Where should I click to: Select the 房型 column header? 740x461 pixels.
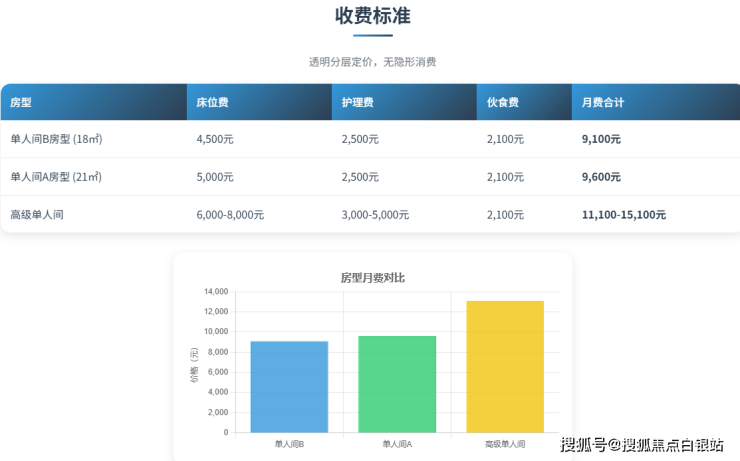(21, 103)
